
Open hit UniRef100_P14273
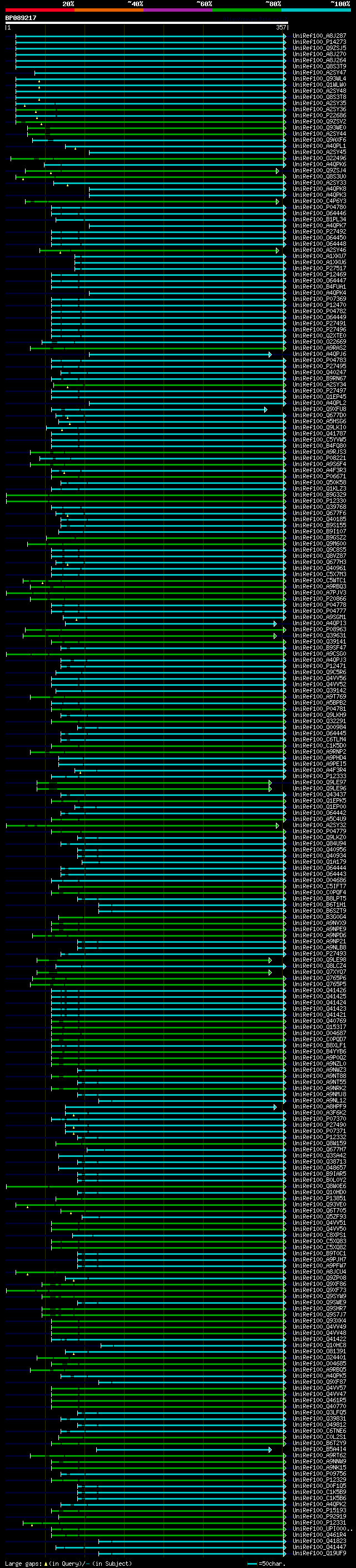click(319, 42)
